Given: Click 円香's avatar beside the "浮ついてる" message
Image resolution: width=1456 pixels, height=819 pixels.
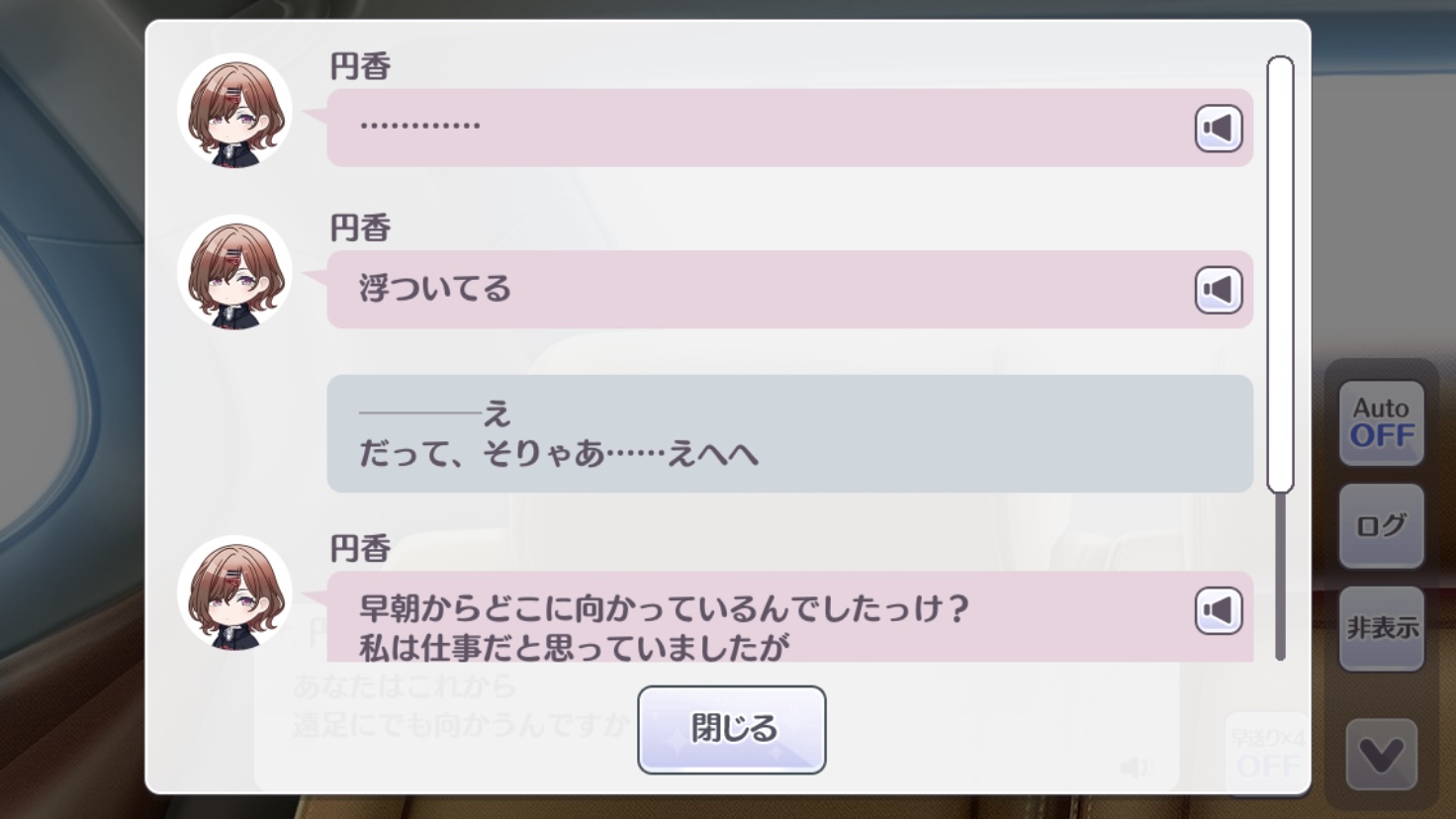Looking at the screenshot, I should (234, 273).
